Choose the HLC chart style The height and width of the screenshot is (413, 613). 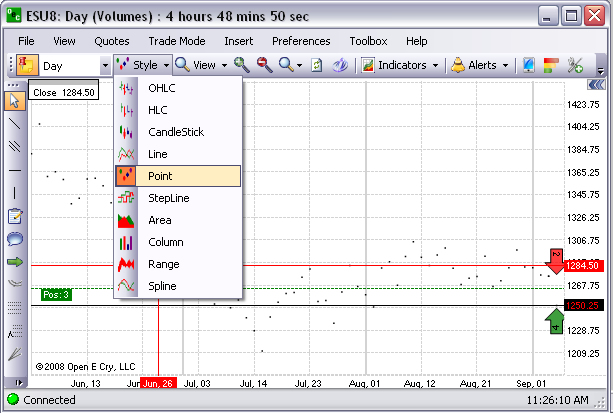click(x=178, y=110)
